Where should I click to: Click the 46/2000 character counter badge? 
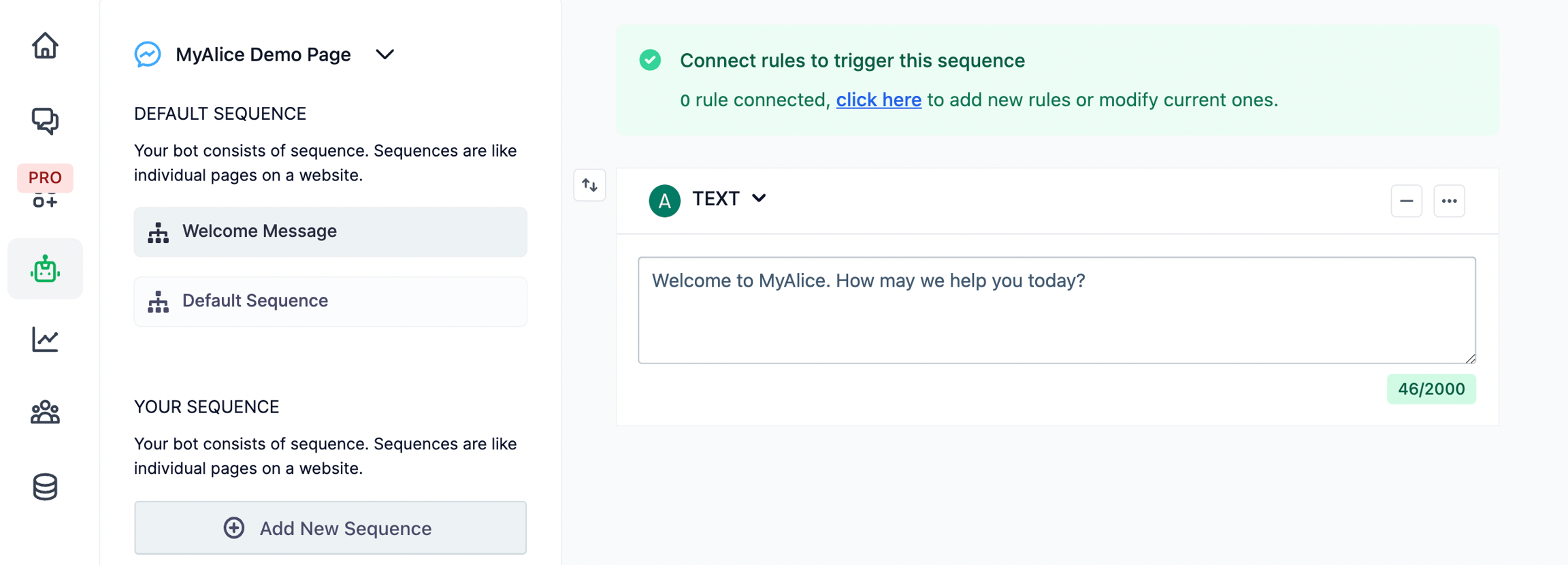tap(1431, 389)
